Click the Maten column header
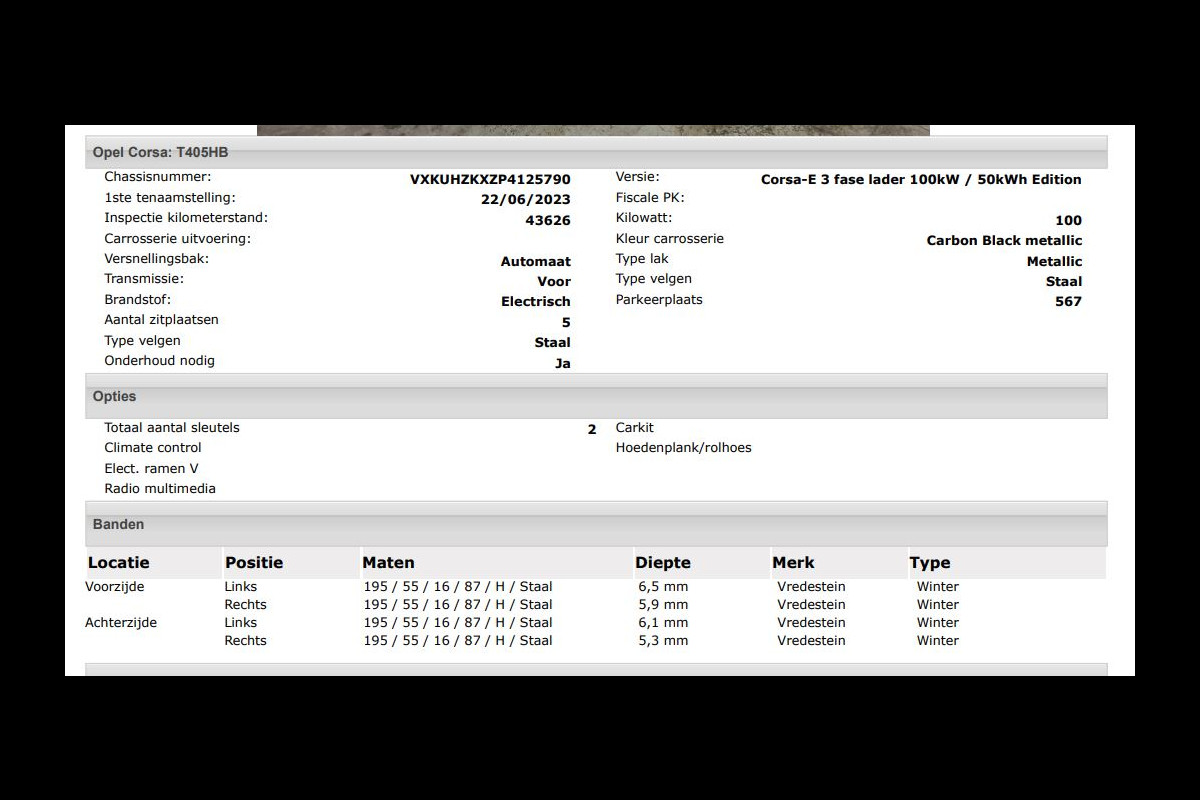Screen dimensions: 1200x800 point(388,563)
